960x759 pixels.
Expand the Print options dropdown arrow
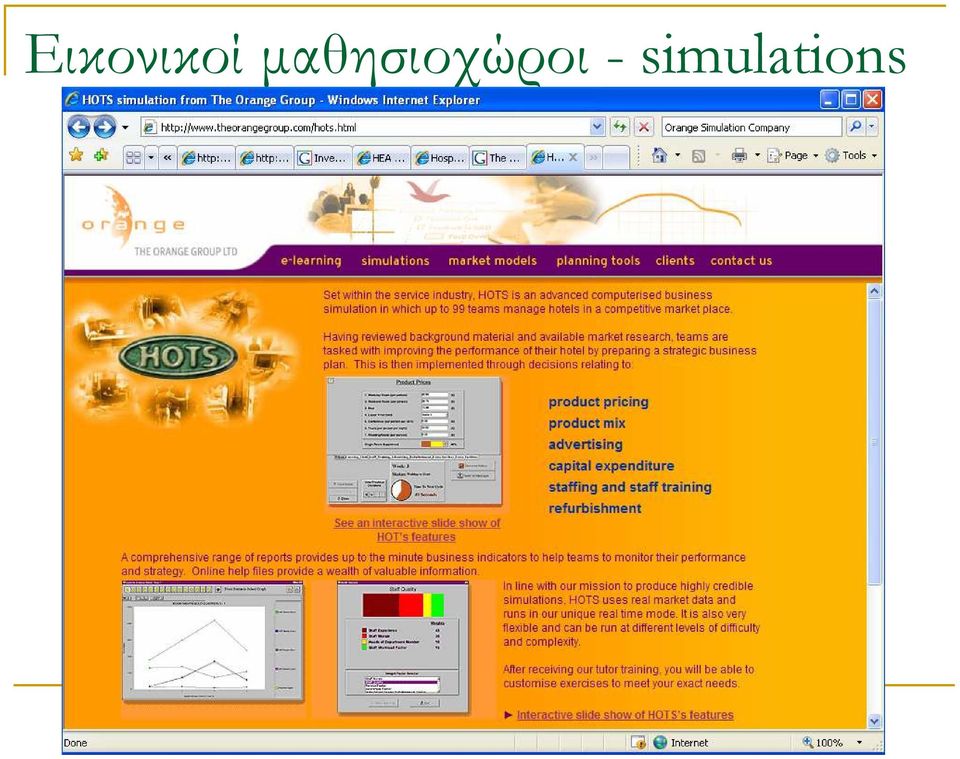coord(757,155)
